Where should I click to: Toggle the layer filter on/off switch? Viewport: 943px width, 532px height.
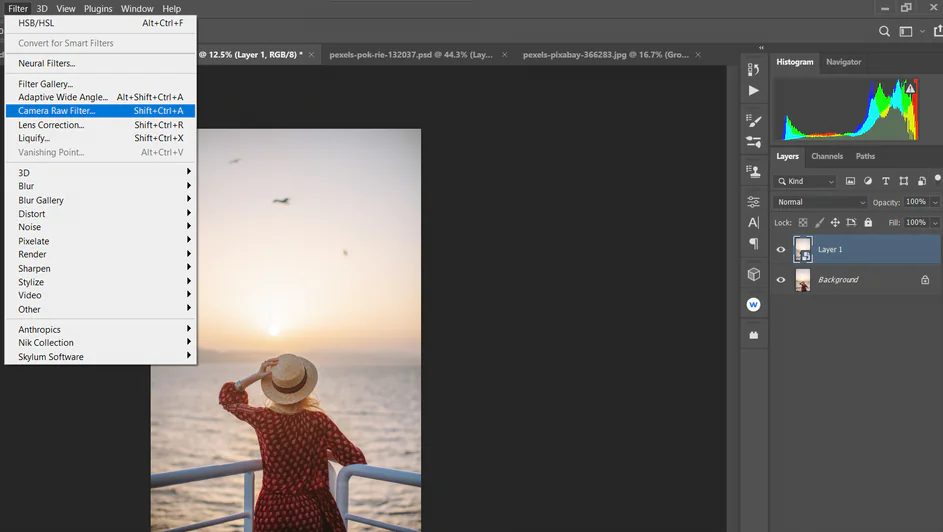coord(937,179)
